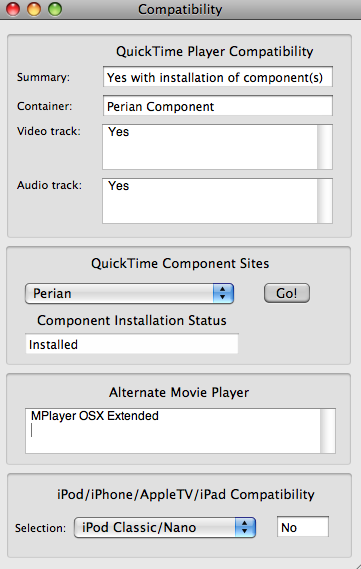This screenshot has width=361, height=569.
Task: Click the Alternate Movie Player scrollbar
Action: point(328,431)
